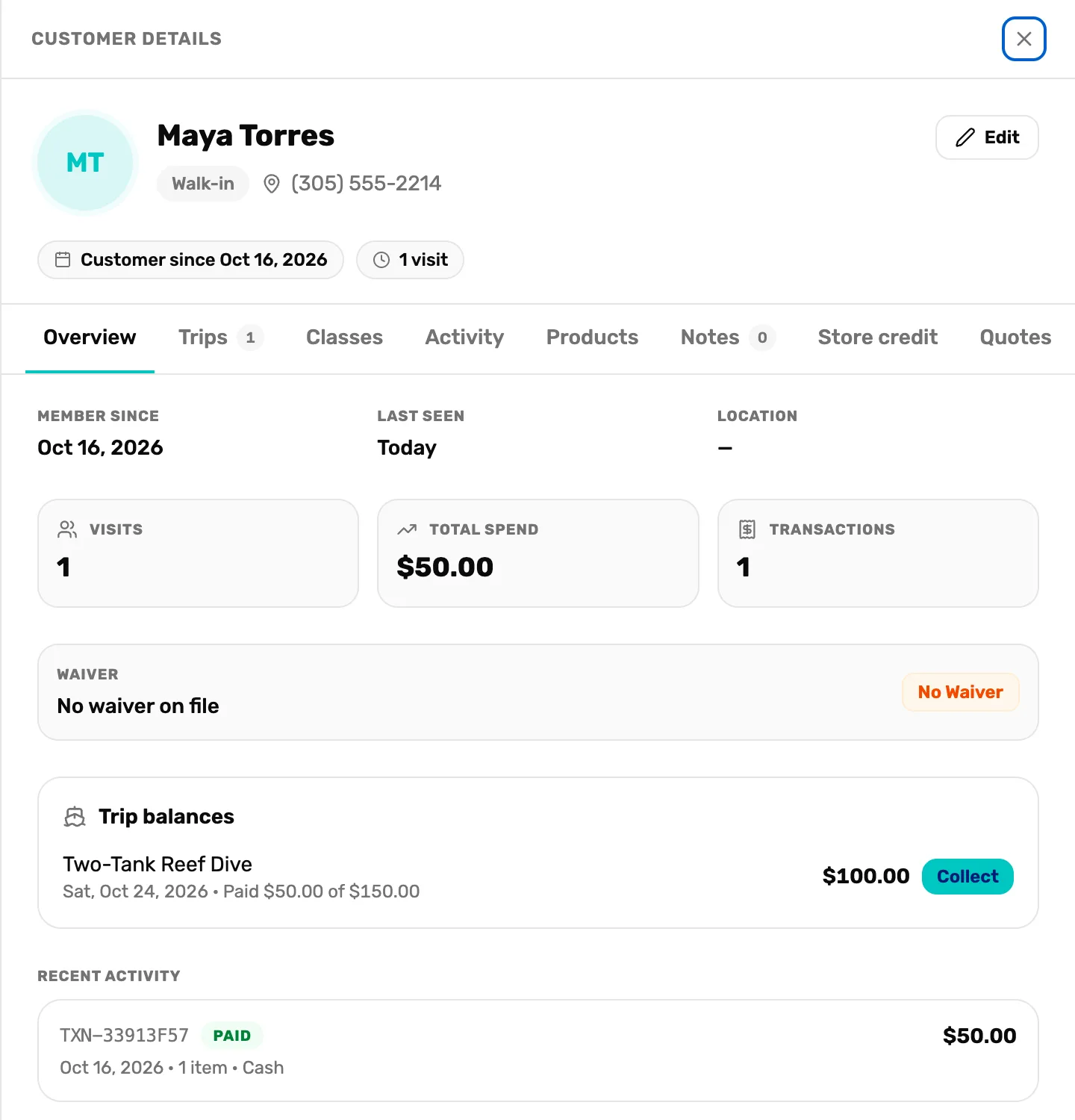Image resolution: width=1075 pixels, height=1120 pixels.
Task: Select the Maya Torres name heading
Action: (246, 136)
